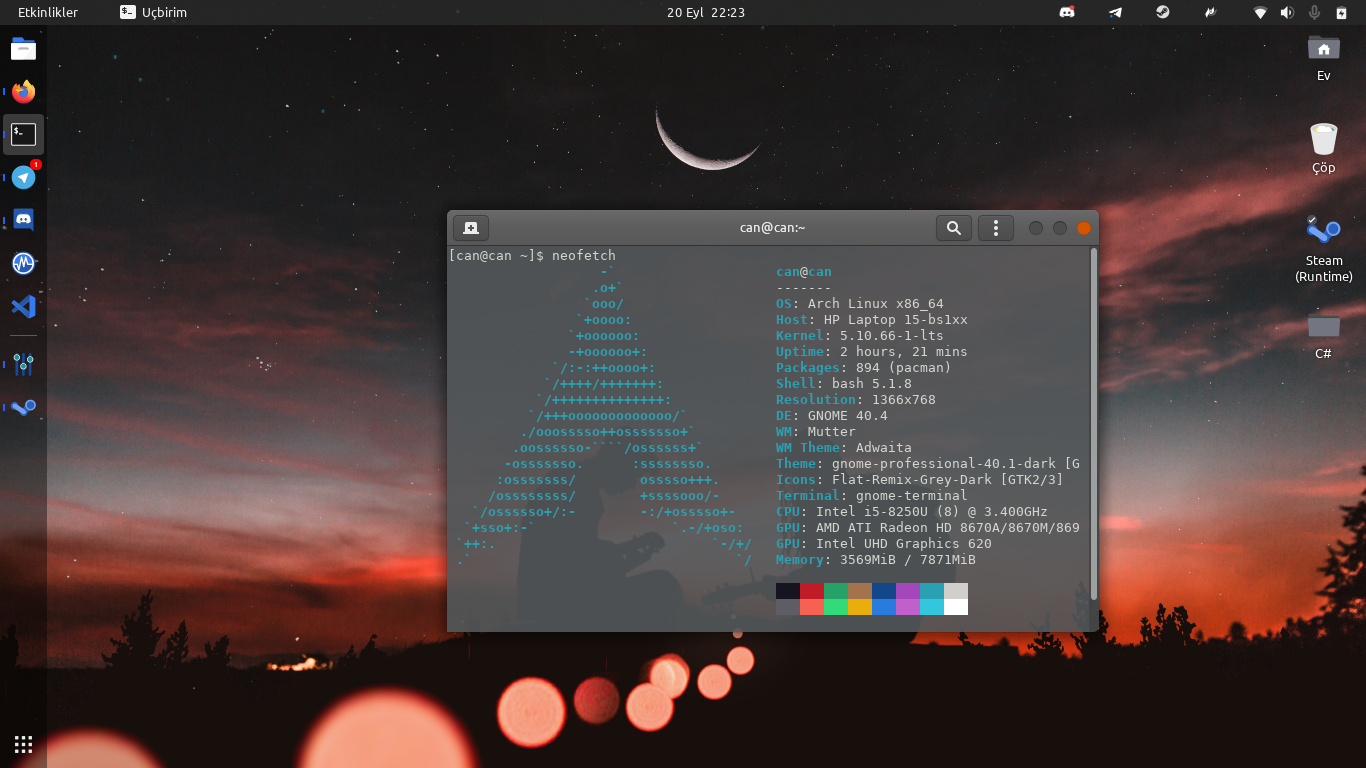The image size is (1366, 768).
Task: Open the C# folder on desktop
Action: [x=1324, y=334]
